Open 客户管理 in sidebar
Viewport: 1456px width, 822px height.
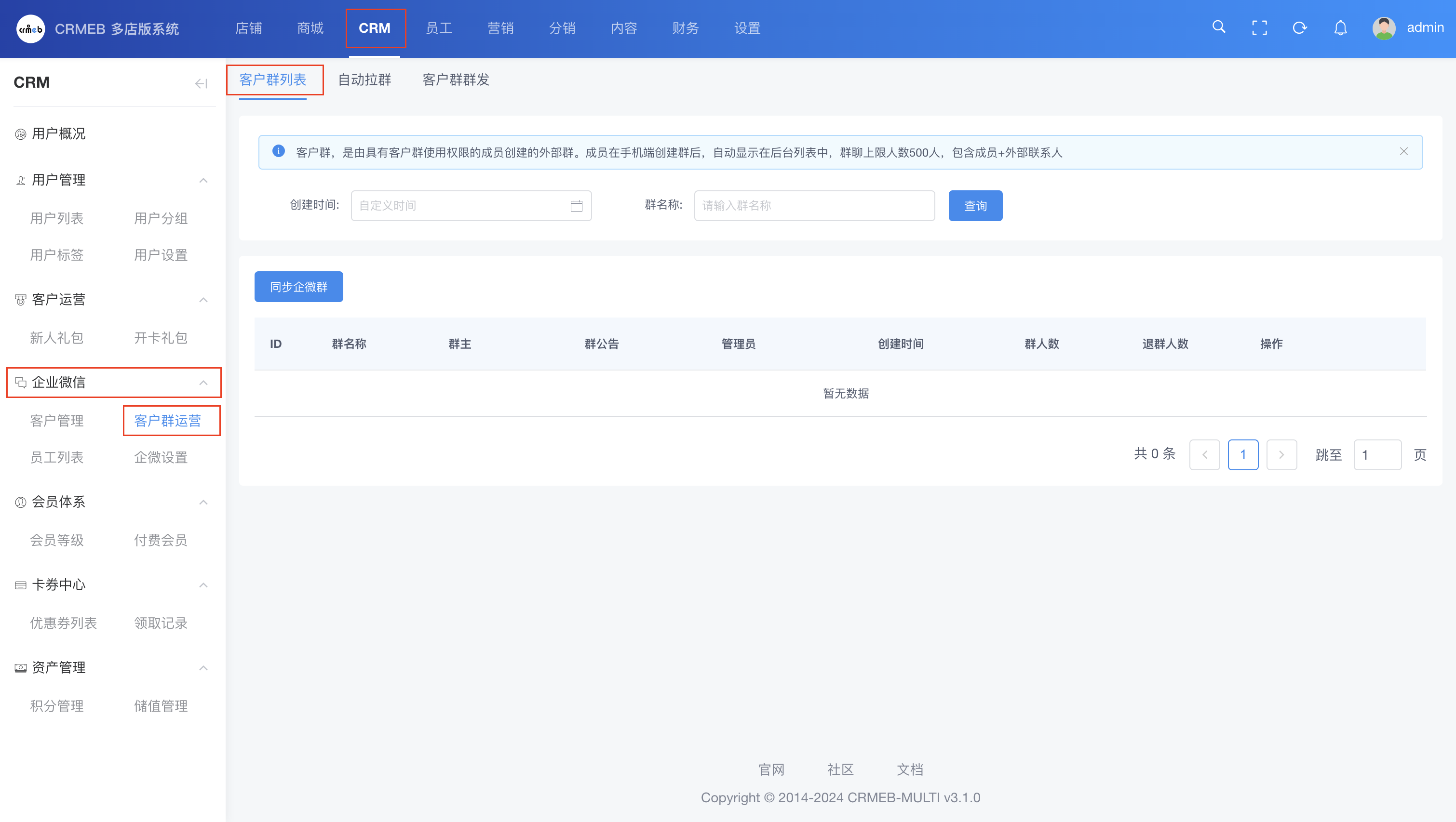tap(56, 421)
